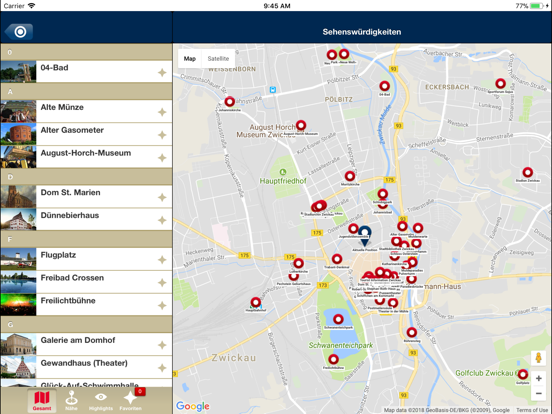The image size is (552, 414).
Task: Select the Johanniskirche map marker
Action: [x=230, y=102]
